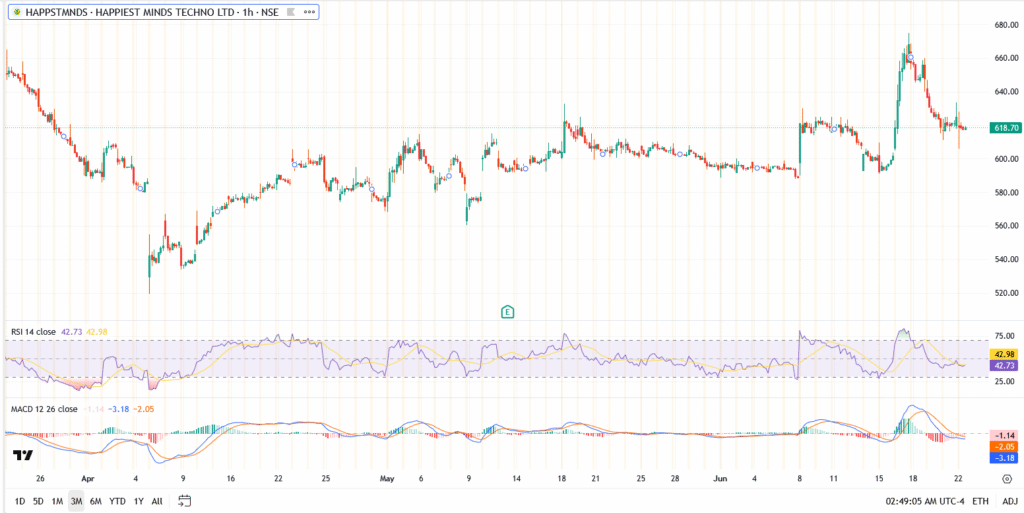Select the 6M time range

tap(96, 500)
